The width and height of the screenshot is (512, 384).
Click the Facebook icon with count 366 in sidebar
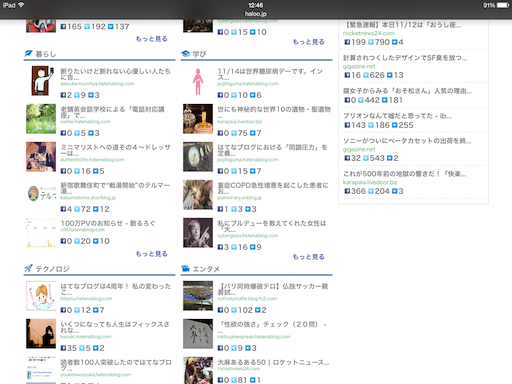click(x=347, y=191)
